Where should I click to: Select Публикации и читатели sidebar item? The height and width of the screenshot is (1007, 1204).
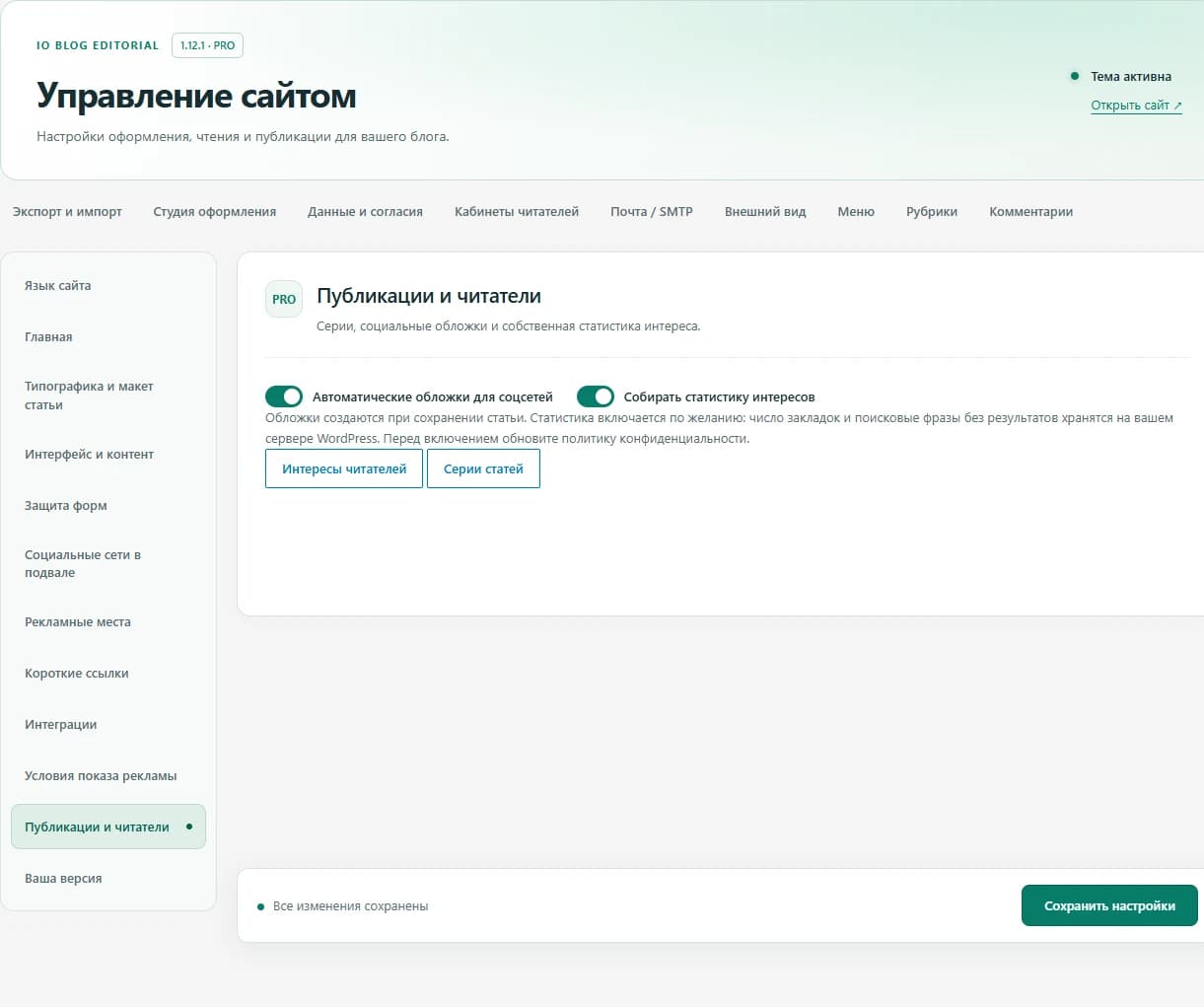pyautogui.click(x=108, y=827)
